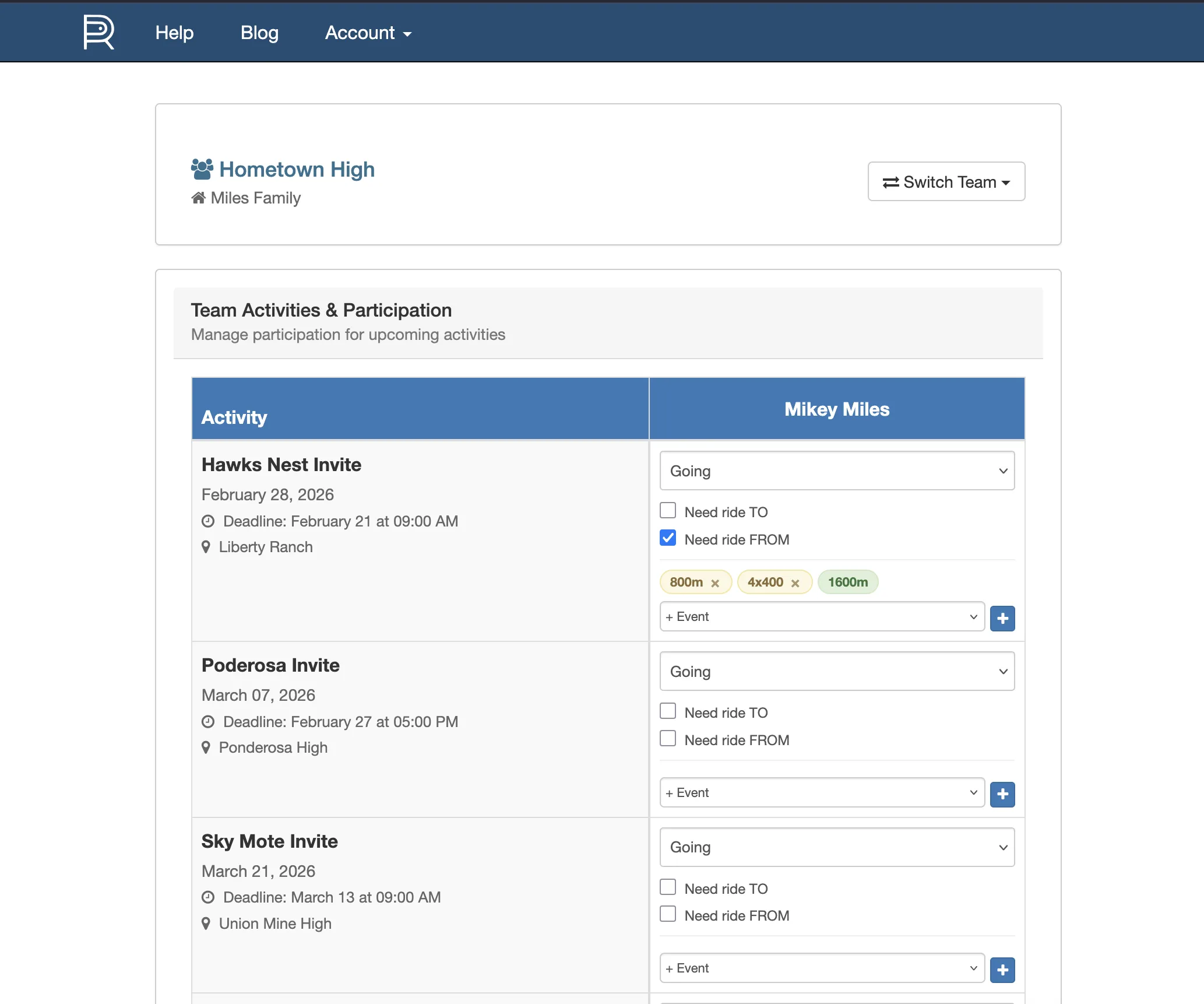
Task: Open the Going status dropdown for Poderosa Invite
Action: [x=837, y=671]
